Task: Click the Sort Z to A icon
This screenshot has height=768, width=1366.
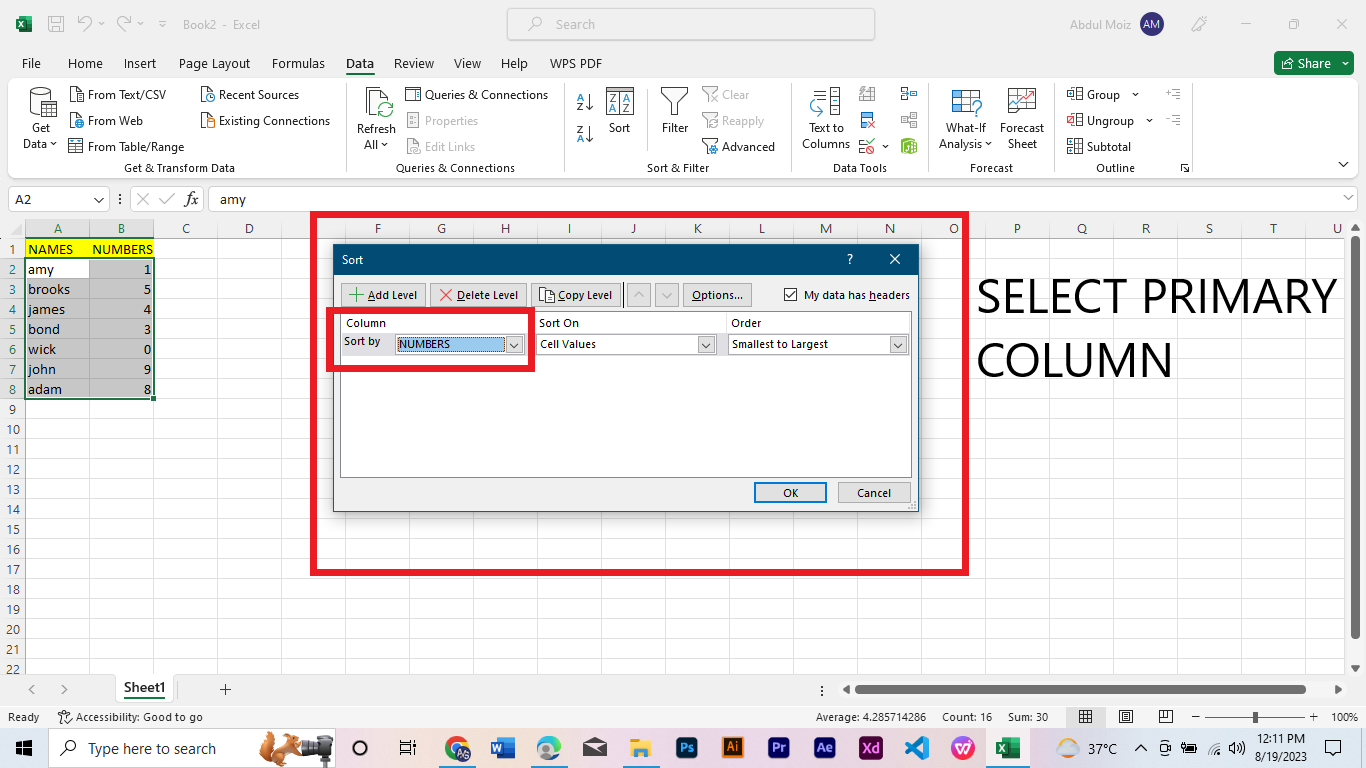Action: tap(583, 134)
